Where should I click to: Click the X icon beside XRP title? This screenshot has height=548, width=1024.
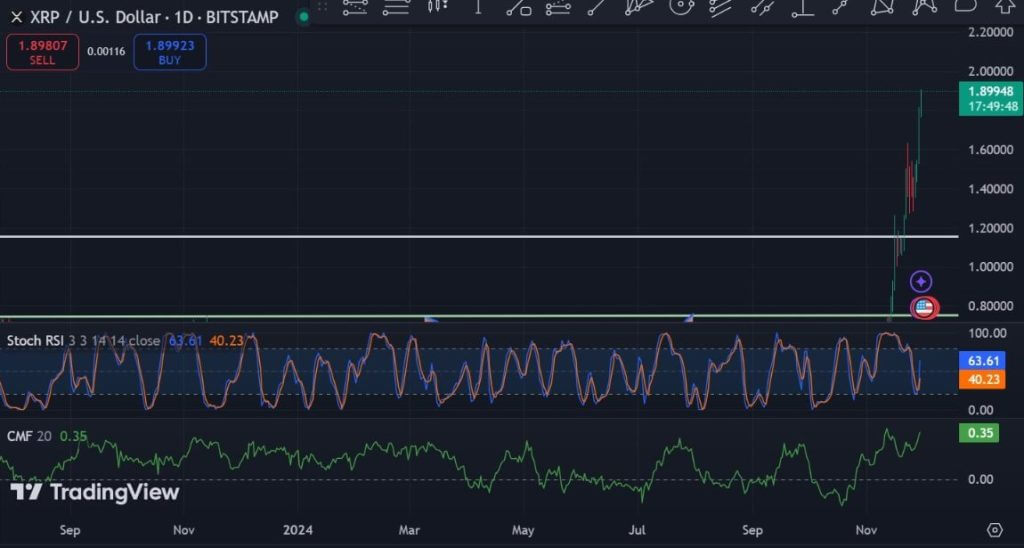coord(16,17)
